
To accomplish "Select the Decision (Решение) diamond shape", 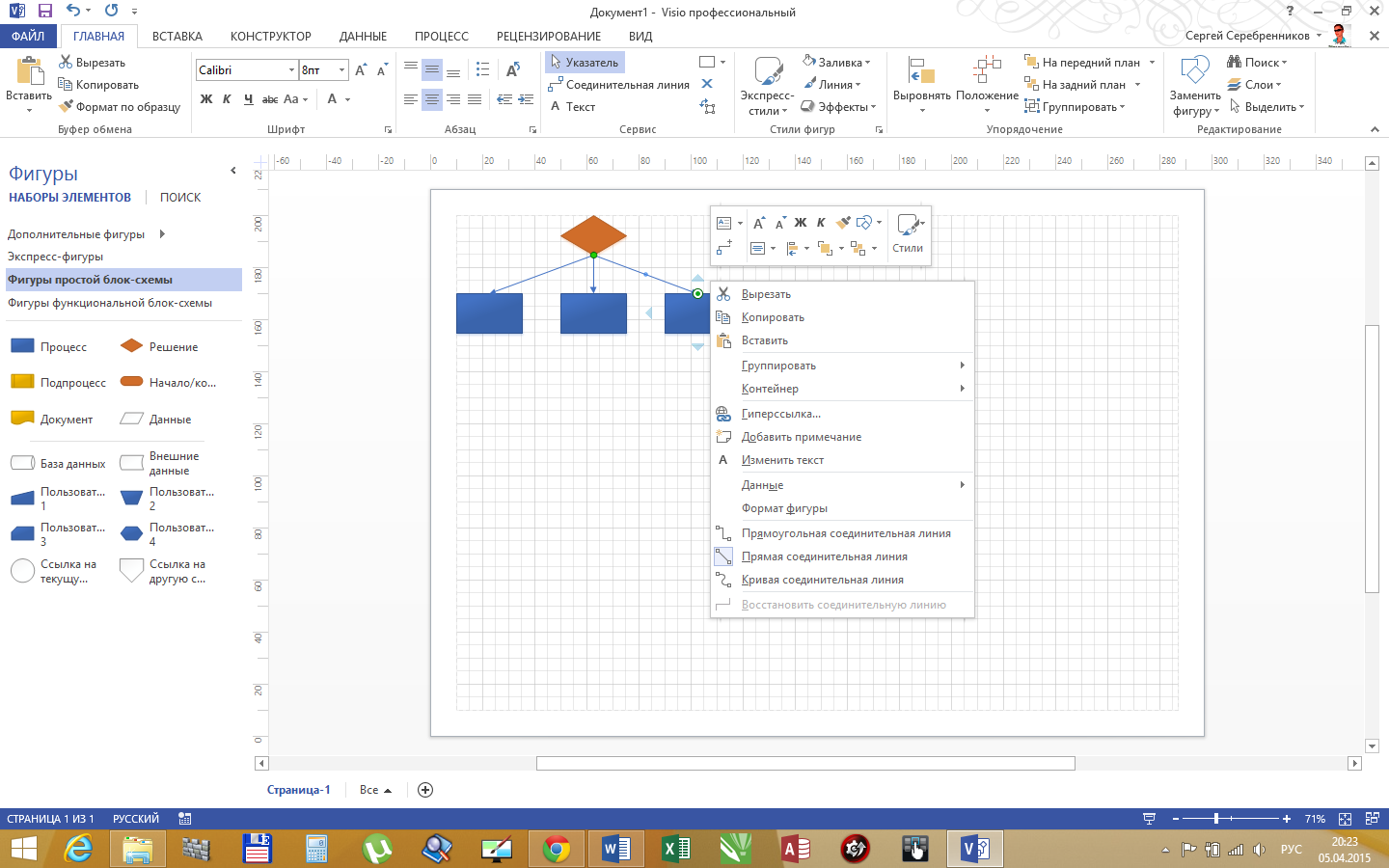I will [131, 346].
